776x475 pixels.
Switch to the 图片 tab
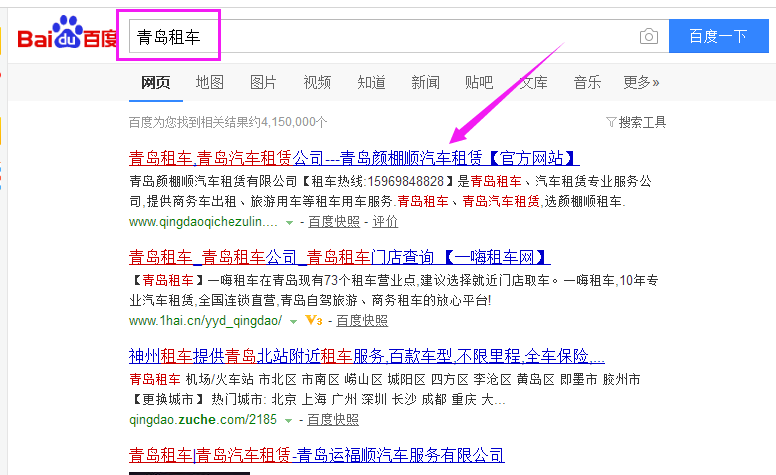[x=263, y=82]
